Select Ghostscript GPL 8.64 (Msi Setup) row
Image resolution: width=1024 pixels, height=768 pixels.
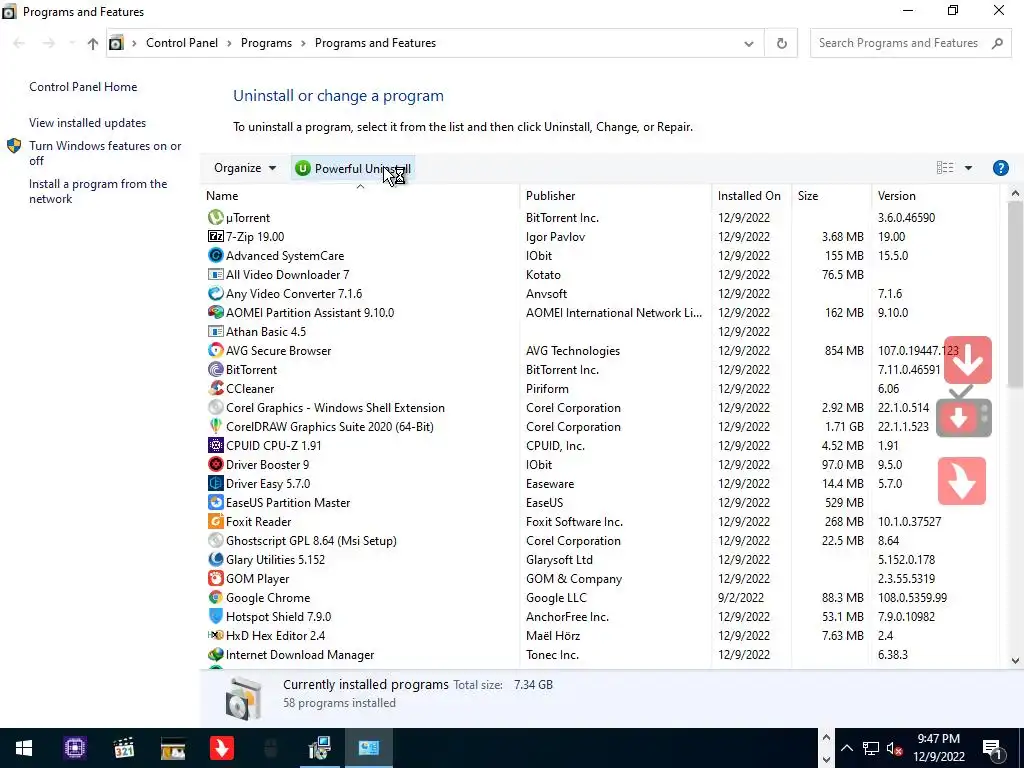click(x=601, y=540)
